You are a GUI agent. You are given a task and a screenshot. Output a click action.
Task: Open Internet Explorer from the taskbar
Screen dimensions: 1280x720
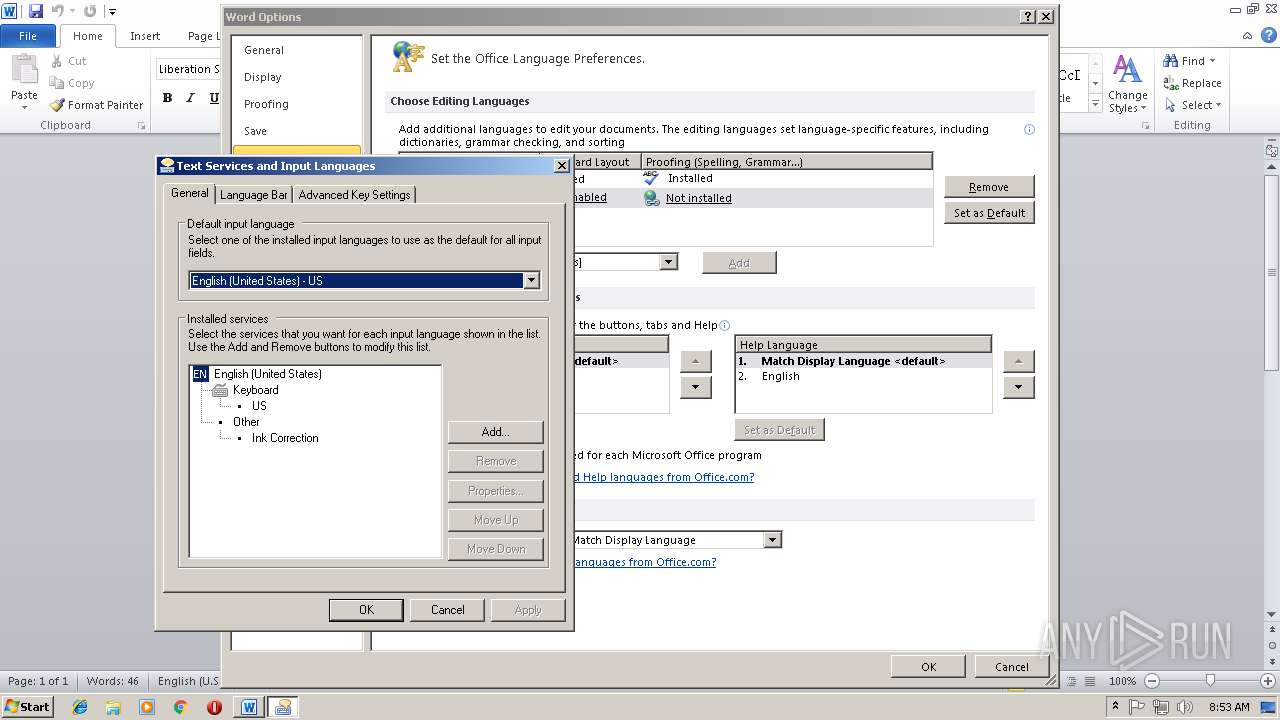tap(80, 707)
